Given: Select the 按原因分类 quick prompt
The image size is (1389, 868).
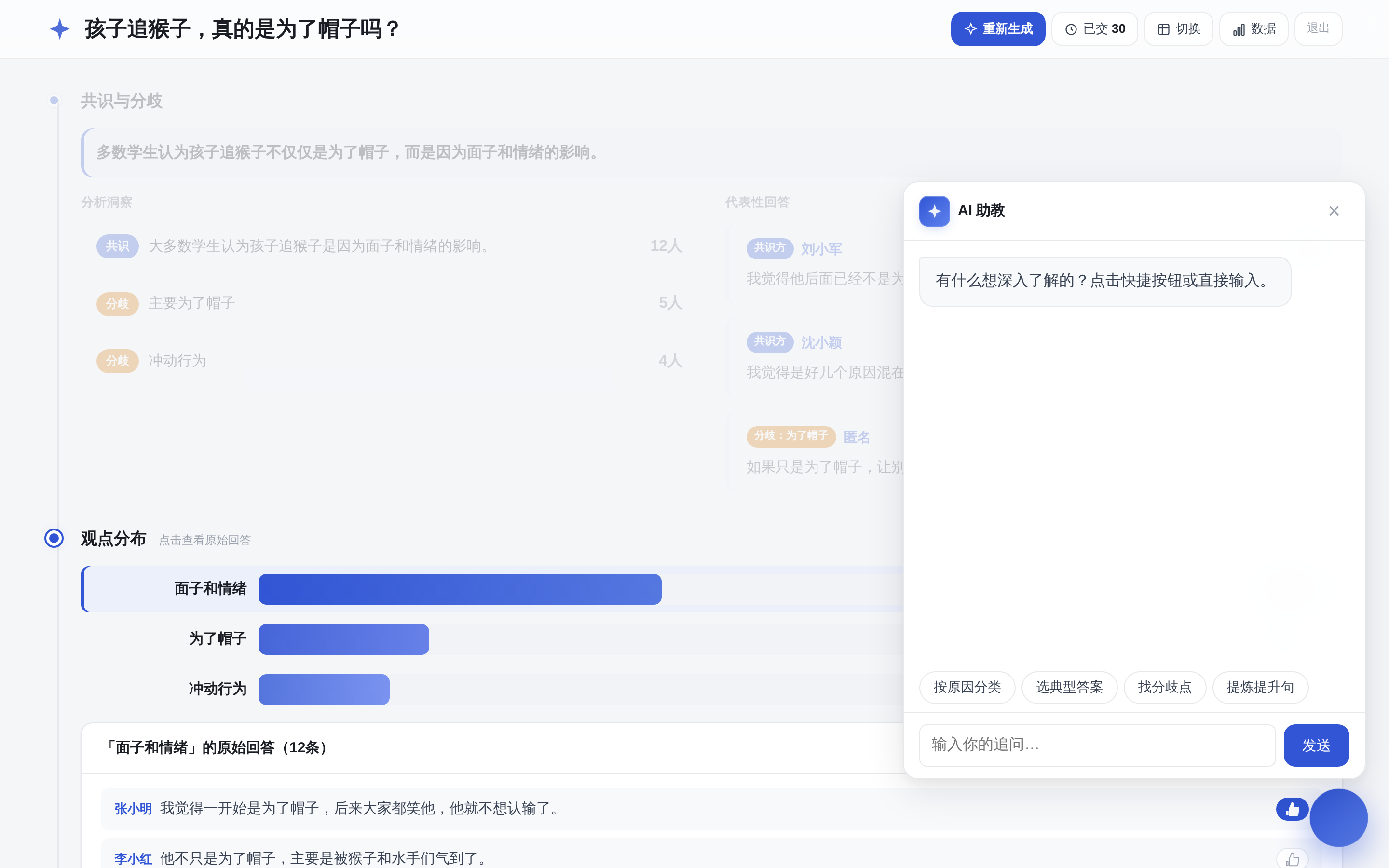Looking at the screenshot, I should click(967, 687).
